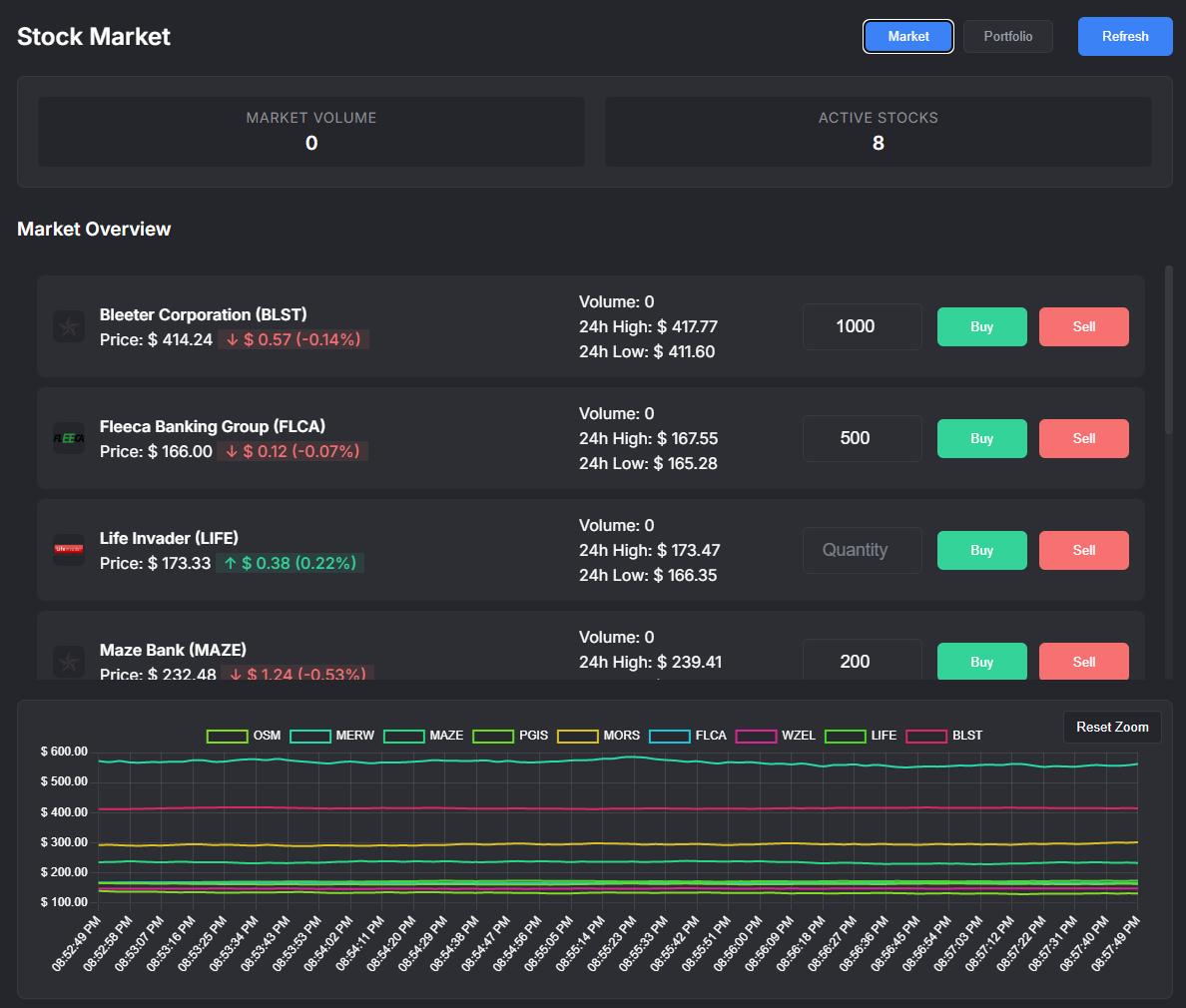The image size is (1186, 1008).
Task: Buy Bleeter Corporation shares
Action: 981,326
